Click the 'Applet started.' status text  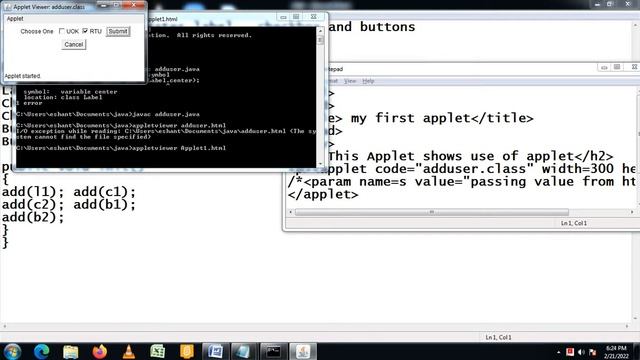22,76
